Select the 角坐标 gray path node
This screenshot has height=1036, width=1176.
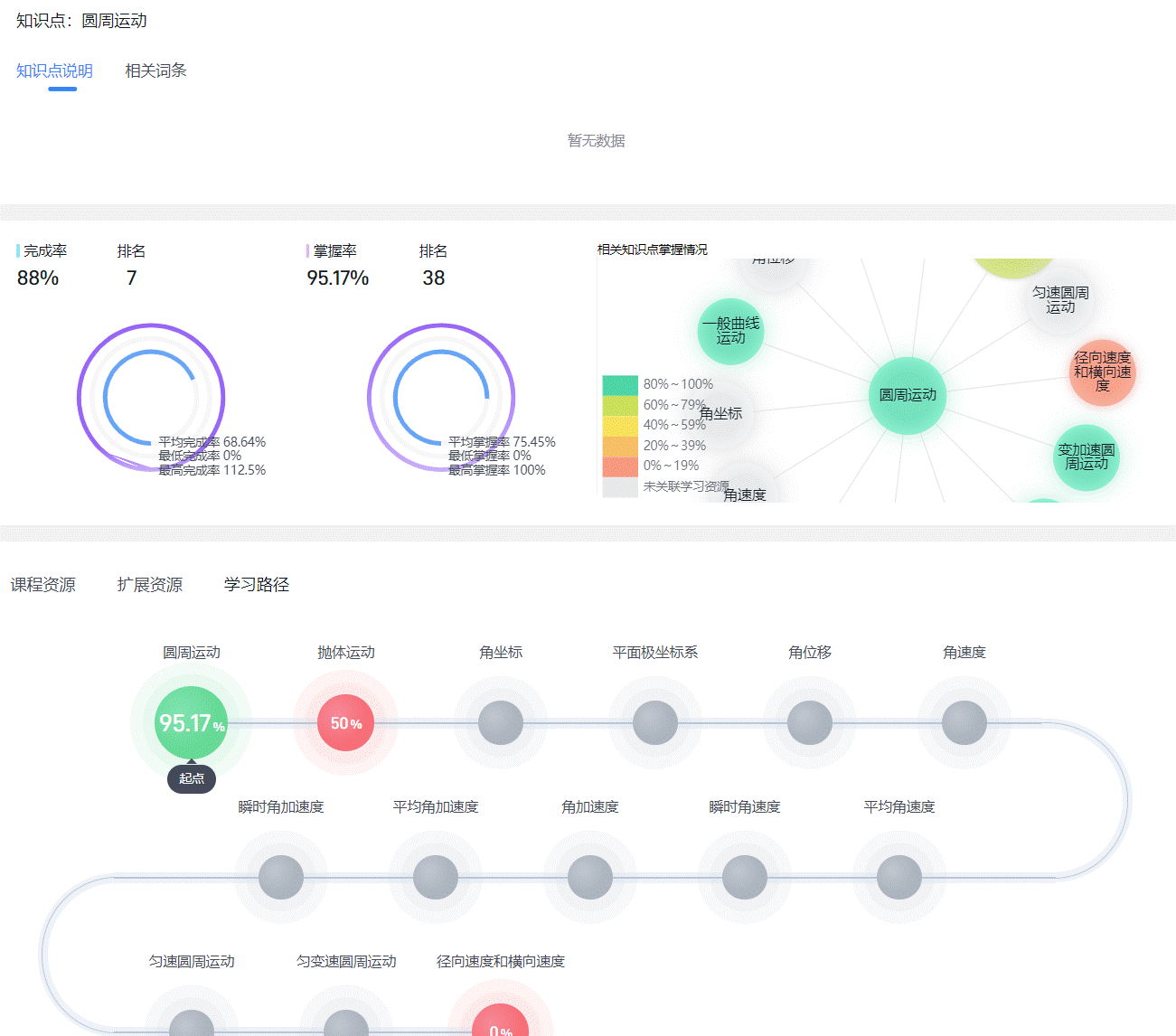501,723
